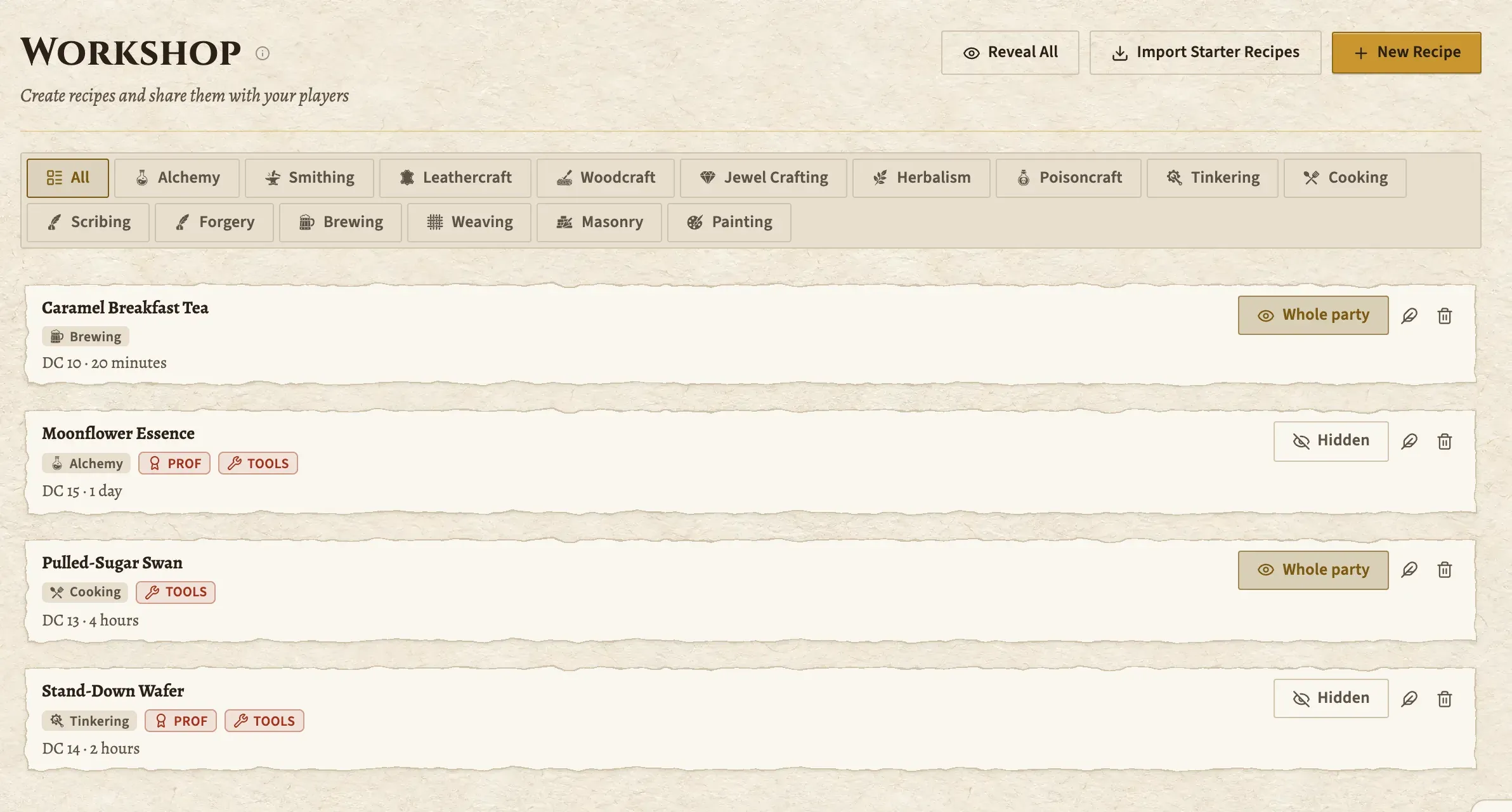Filter recipes by Leathercraft
Viewport: 1512px width, 812px height.
455,178
